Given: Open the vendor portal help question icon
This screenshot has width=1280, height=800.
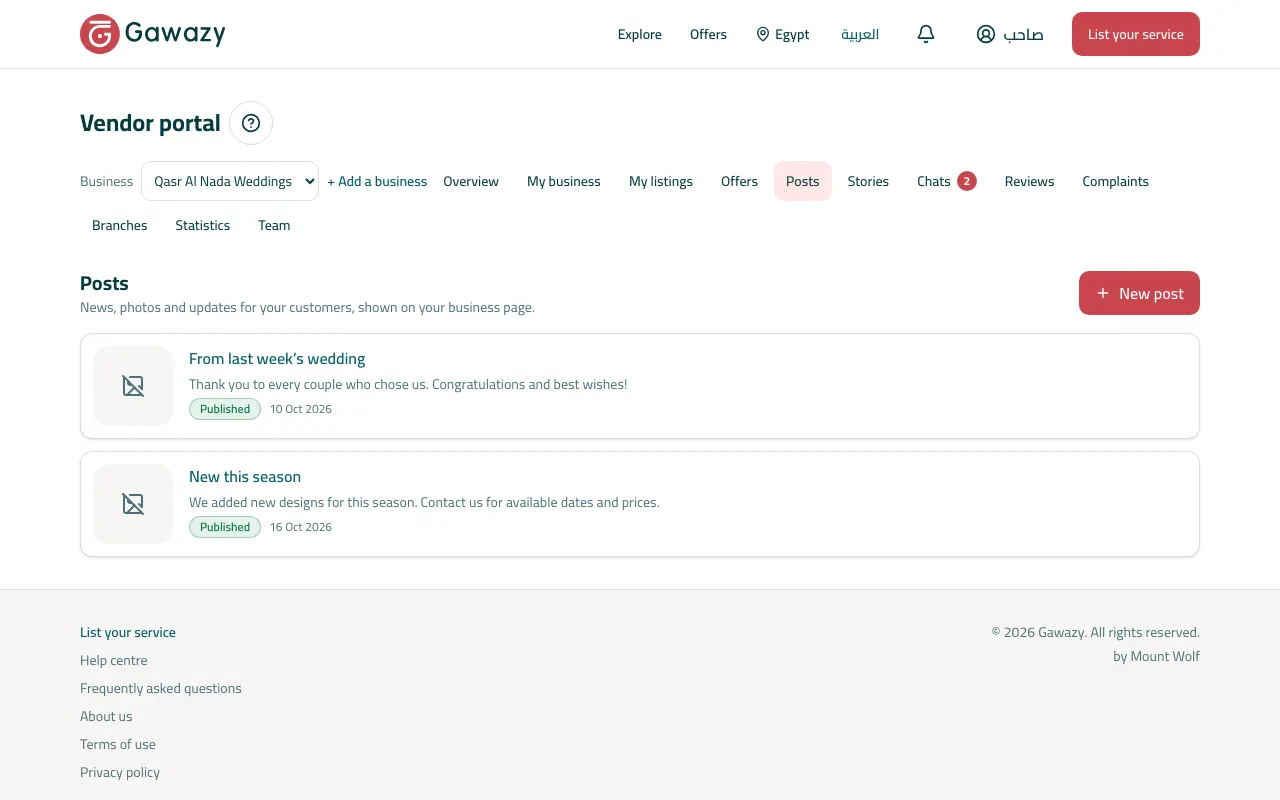Looking at the screenshot, I should [x=251, y=123].
